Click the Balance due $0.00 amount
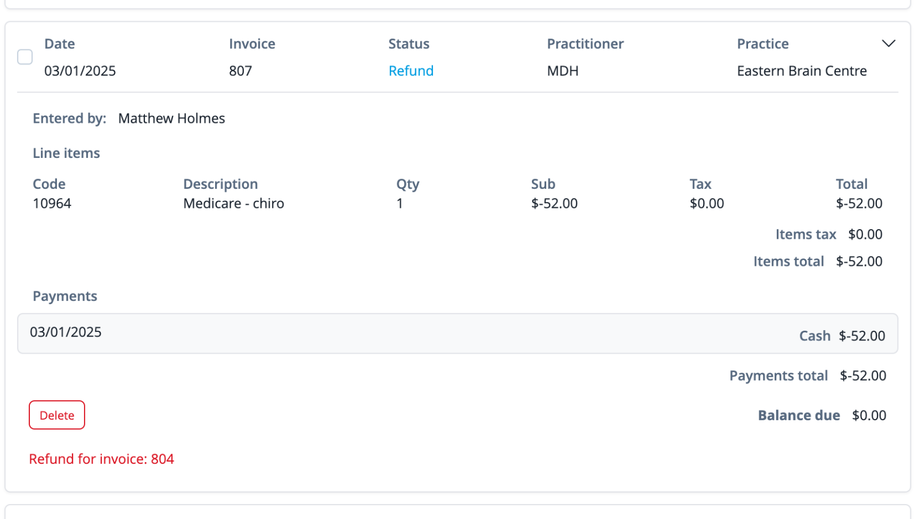The width and height of the screenshot is (920, 519). coord(868,415)
